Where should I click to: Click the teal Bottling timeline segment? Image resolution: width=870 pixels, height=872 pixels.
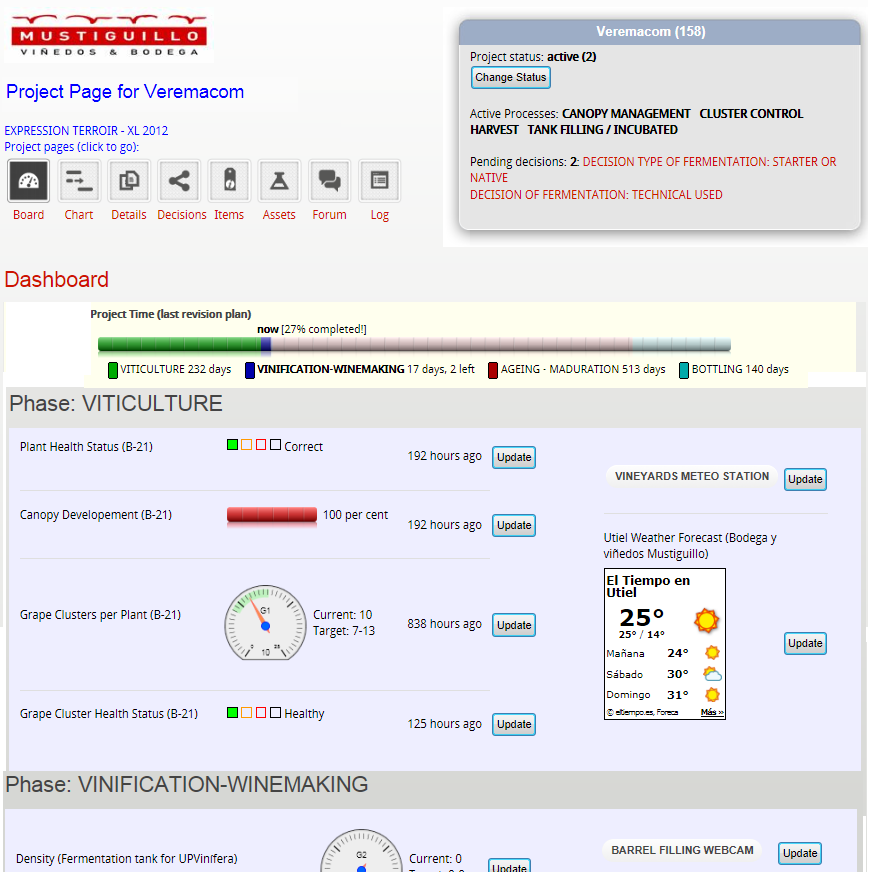pyautogui.click(x=681, y=345)
